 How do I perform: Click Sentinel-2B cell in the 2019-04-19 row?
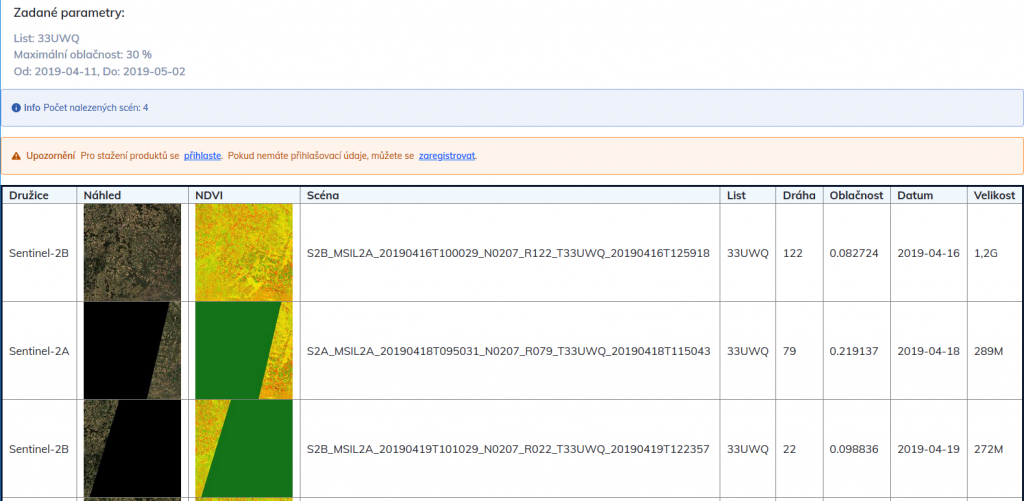[x=39, y=449]
